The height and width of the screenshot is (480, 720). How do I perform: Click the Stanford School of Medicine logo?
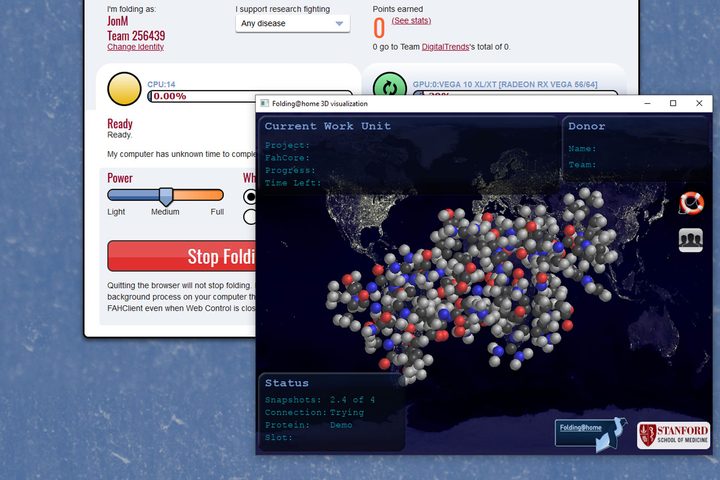[673, 435]
